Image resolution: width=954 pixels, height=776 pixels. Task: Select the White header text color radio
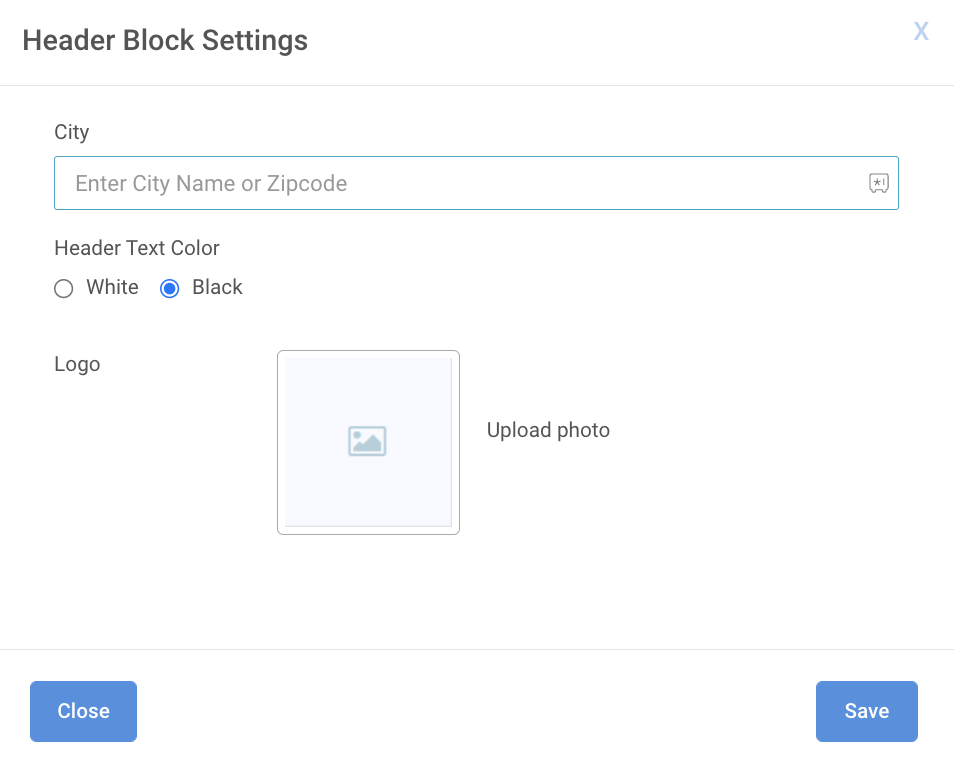coord(63,288)
